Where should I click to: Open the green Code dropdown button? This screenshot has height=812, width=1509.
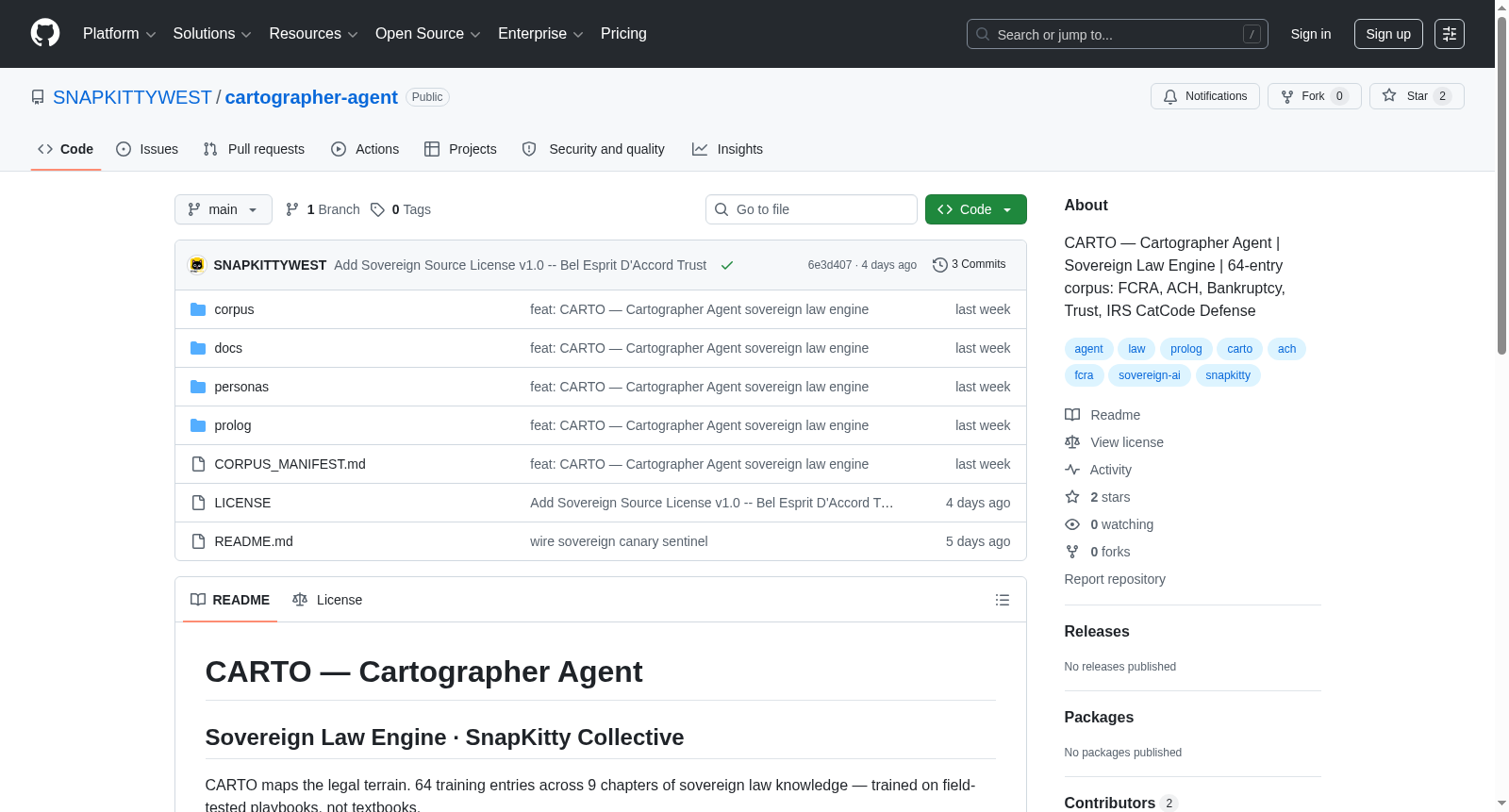(x=976, y=209)
